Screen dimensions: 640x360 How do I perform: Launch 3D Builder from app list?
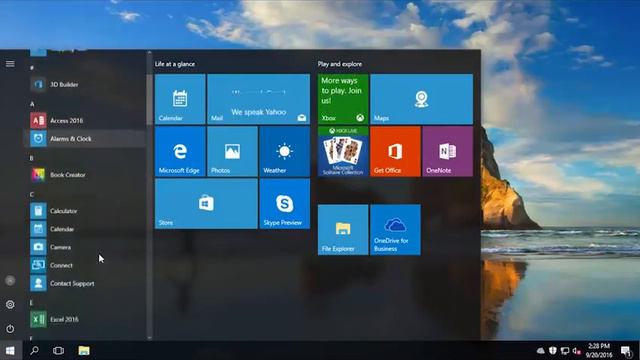[x=85, y=84]
